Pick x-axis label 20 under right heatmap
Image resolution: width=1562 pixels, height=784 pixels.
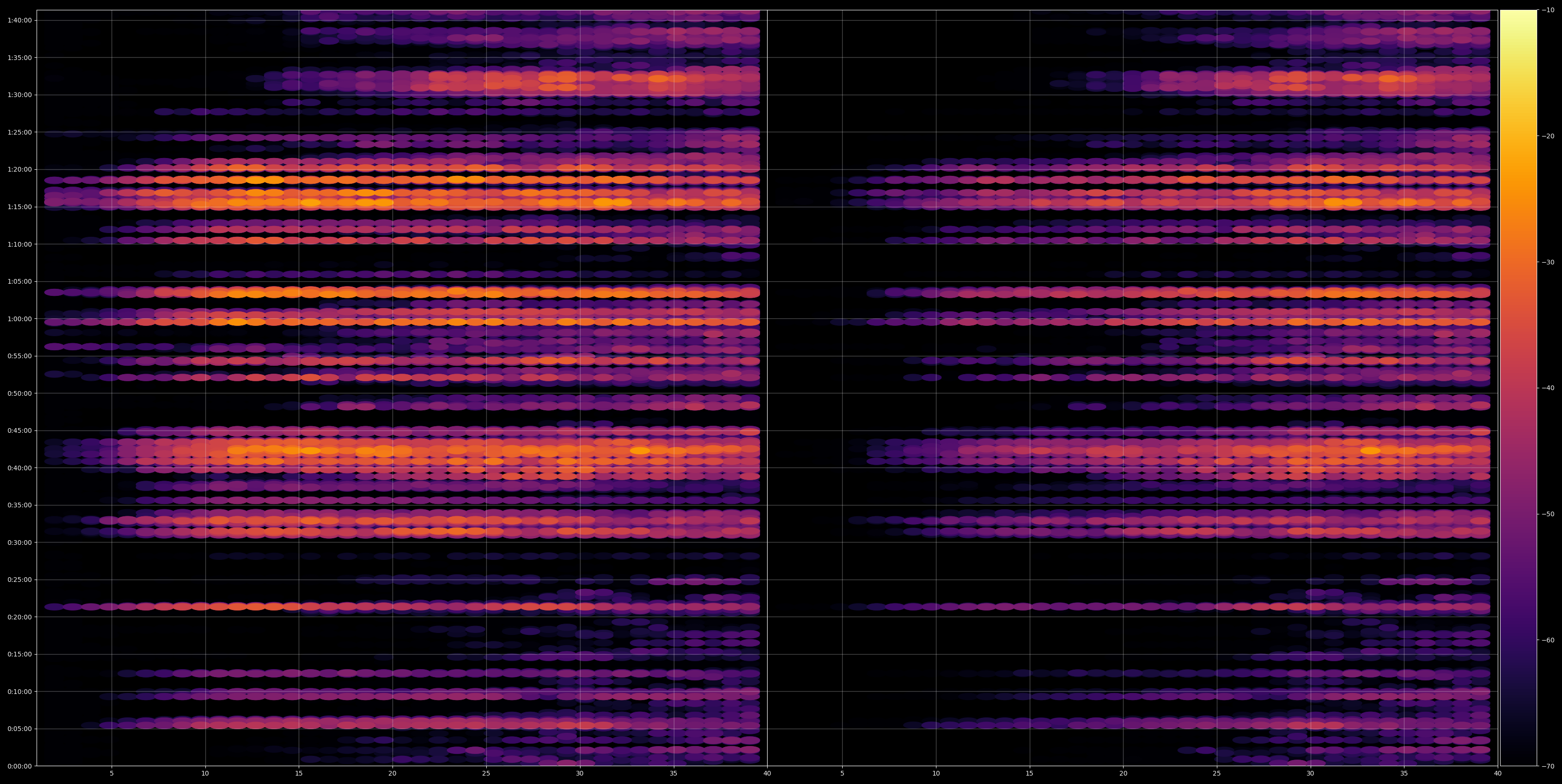tap(1124, 773)
